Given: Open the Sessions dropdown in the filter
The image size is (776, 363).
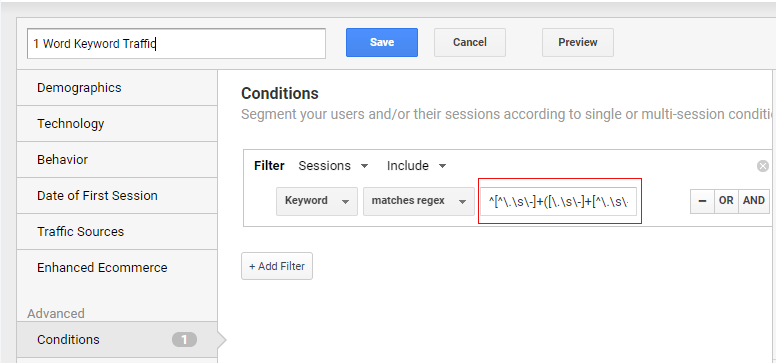Looking at the screenshot, I should tap(333, 166).
